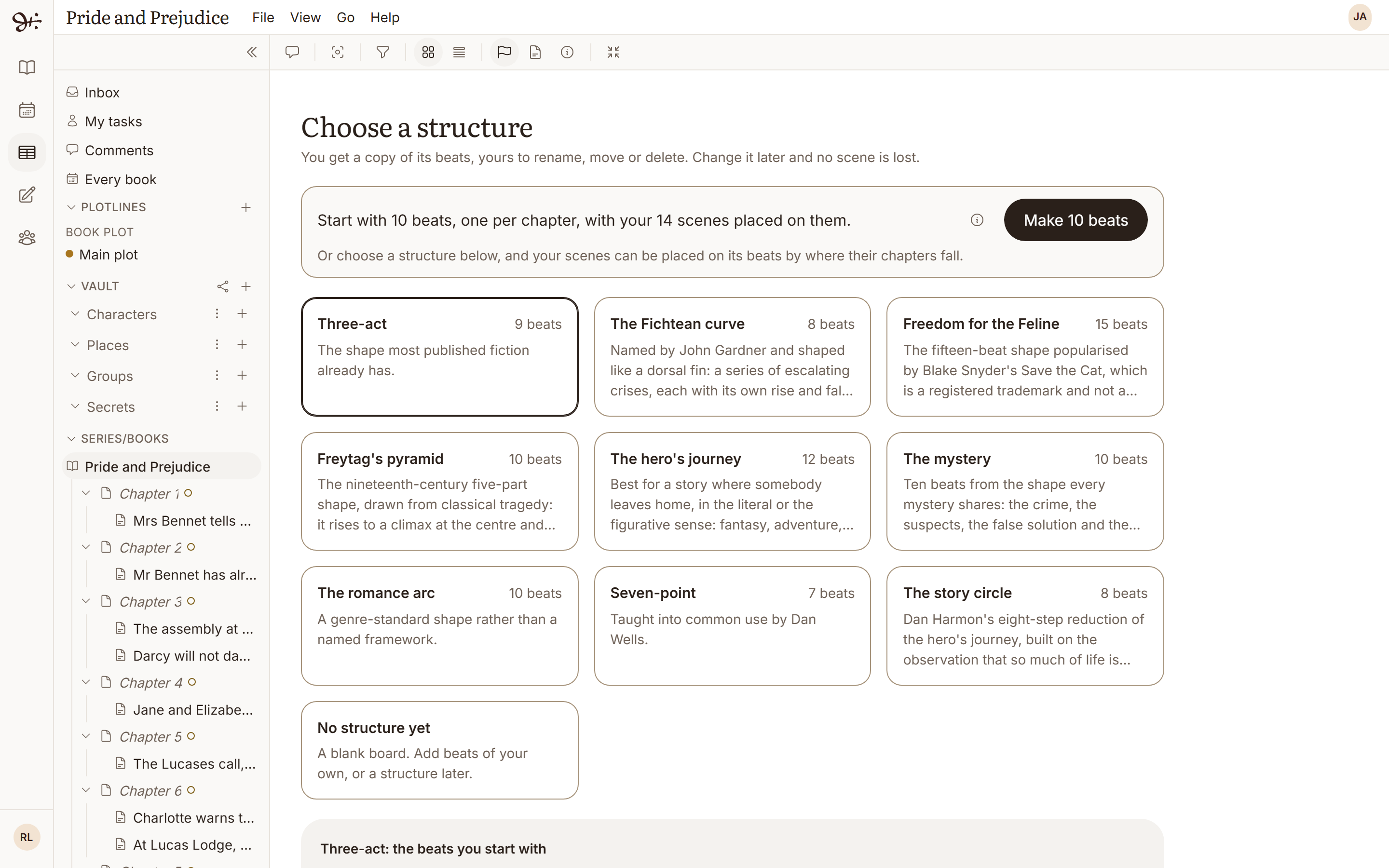
Task: Click the document page icon in toolbar
Action: click(x=535, y=52)
